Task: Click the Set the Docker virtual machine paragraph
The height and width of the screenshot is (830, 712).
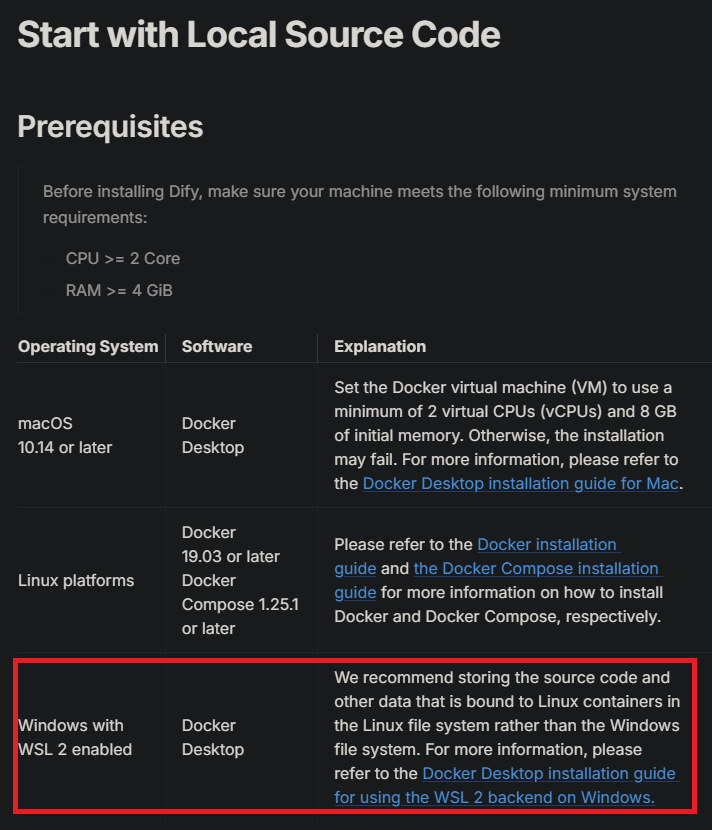Action: (x=508, y=435)
